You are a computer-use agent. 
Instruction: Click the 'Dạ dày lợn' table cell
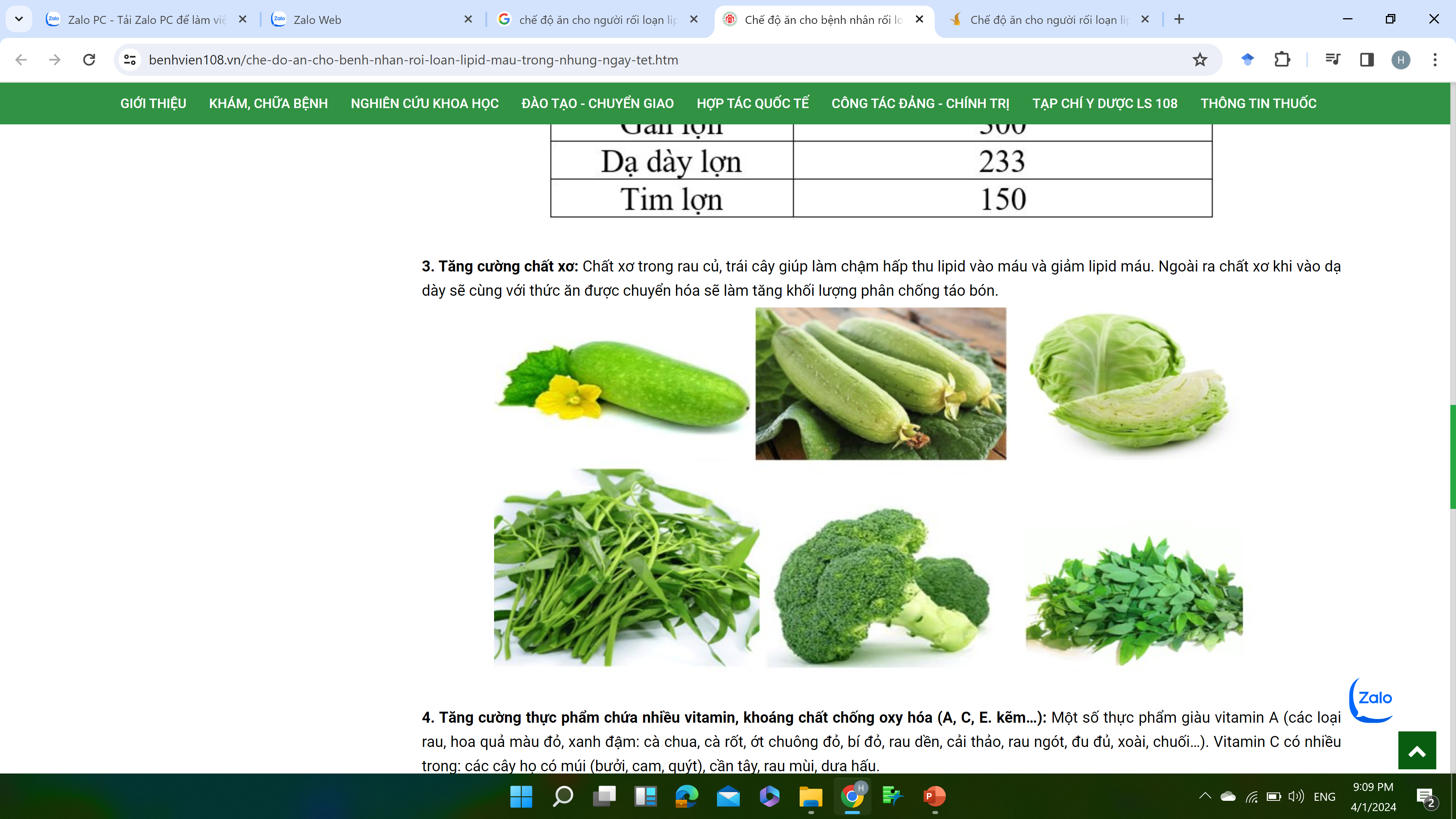(672, 161)
